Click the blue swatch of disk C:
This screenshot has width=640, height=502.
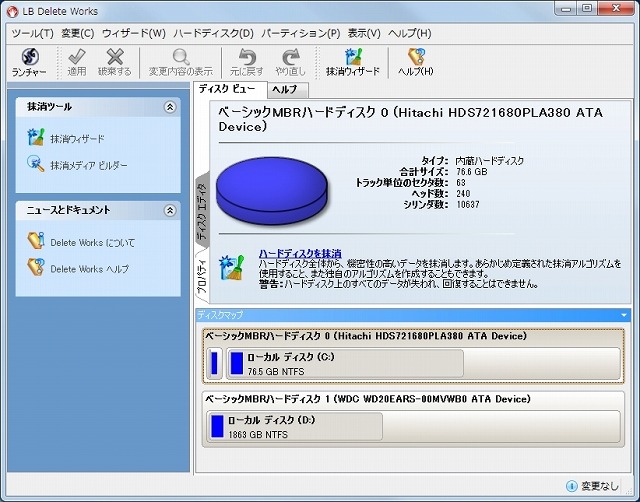click(x=237, y=363)
